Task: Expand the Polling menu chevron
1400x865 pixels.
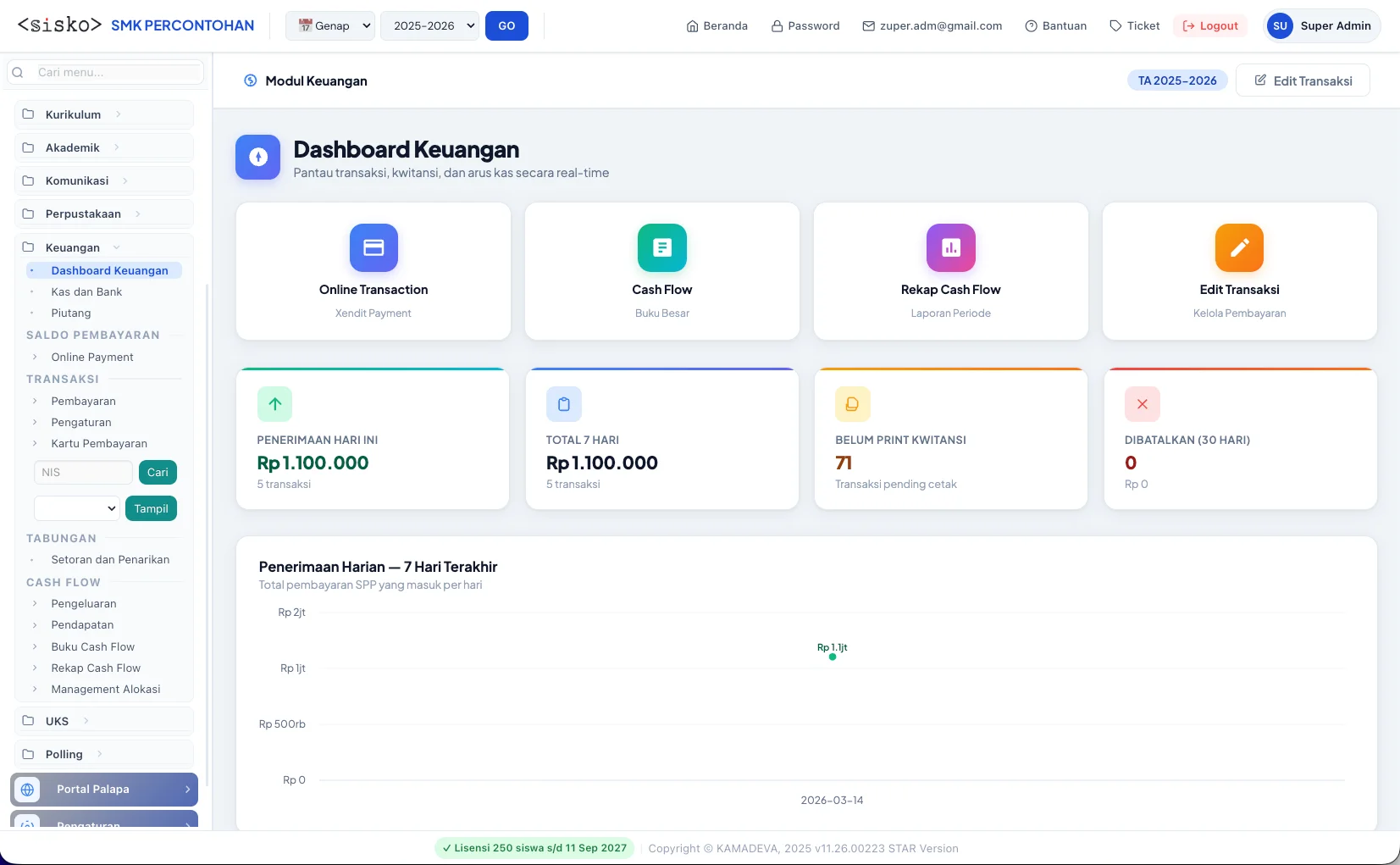Action: (100, 754)
